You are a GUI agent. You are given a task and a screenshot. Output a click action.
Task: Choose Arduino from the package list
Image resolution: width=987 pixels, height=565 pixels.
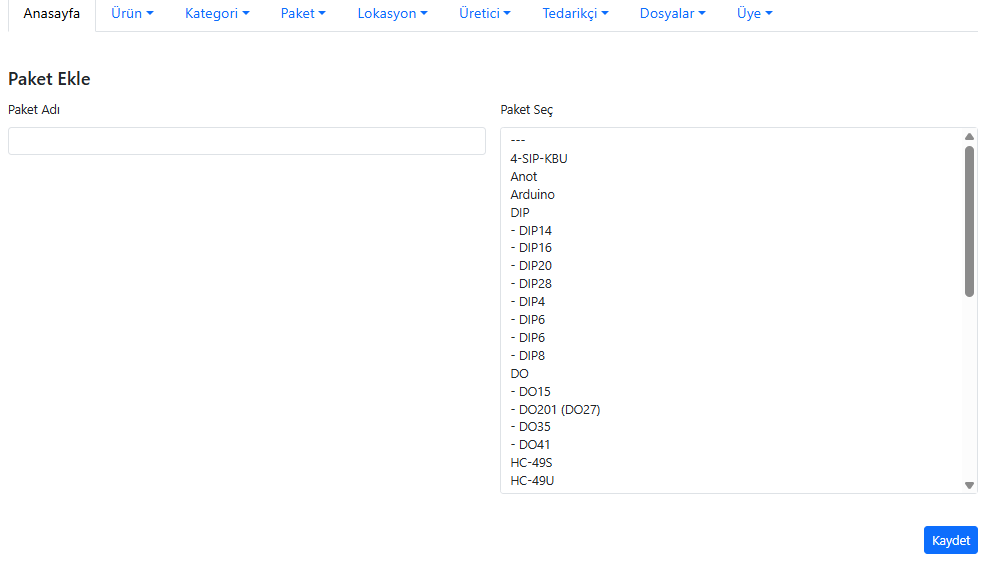click(x=532, y=194)
